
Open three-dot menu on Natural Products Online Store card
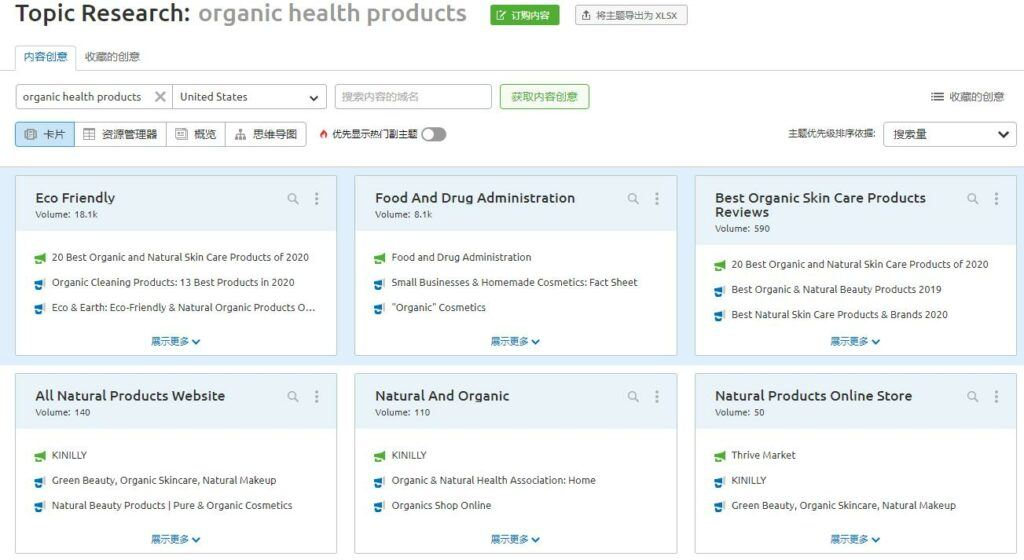[997, 396]
